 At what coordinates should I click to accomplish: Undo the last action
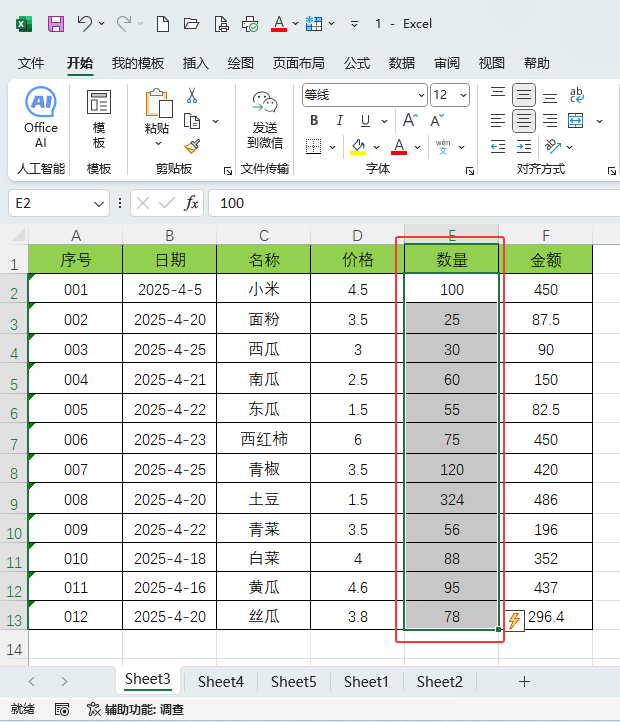[85, 23]
